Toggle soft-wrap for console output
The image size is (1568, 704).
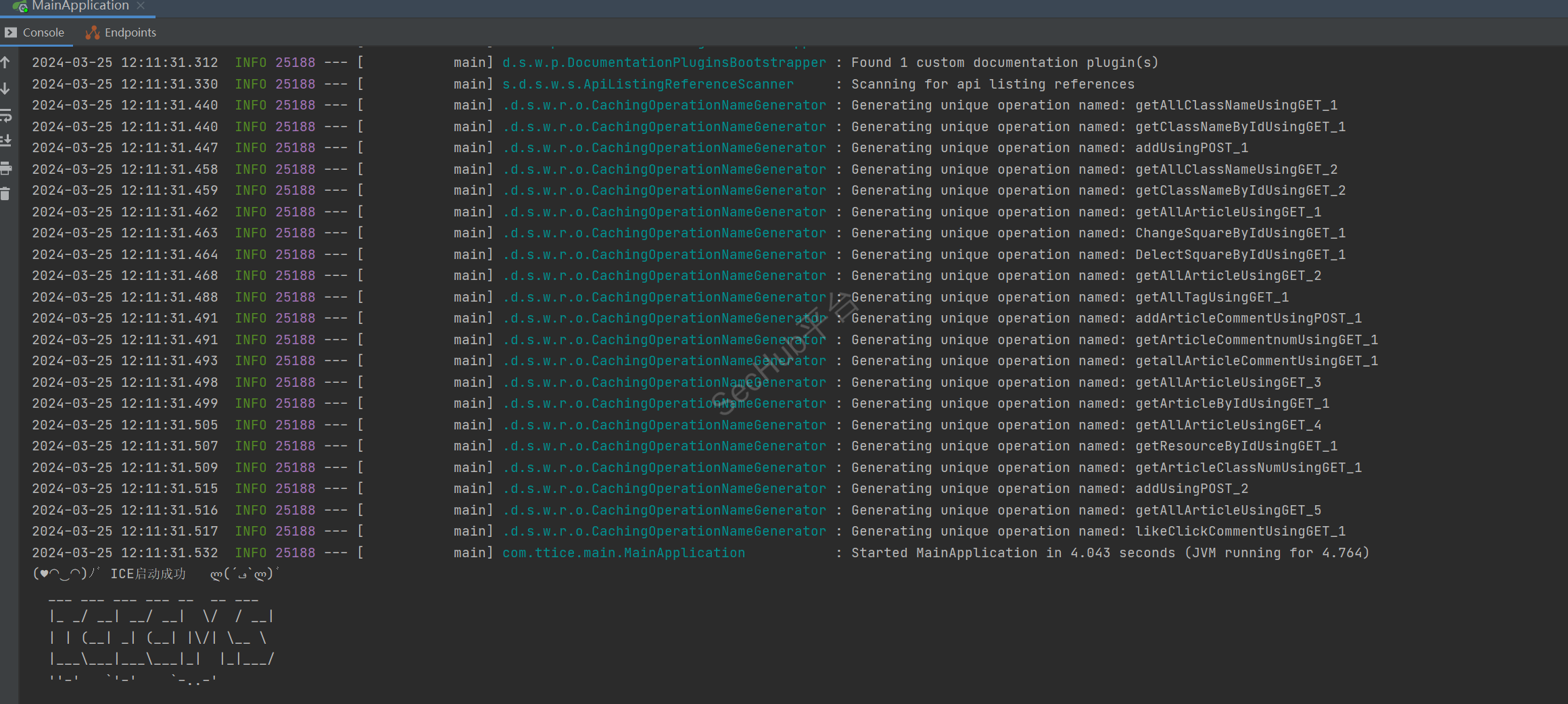point(5,115)
